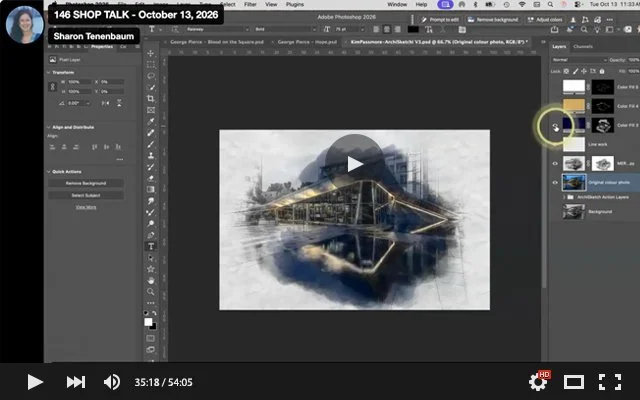This screenshot has width=640, height=400.
Task: Open the font size dropdown
Action: pyautogui.click(x=349, y=29)
